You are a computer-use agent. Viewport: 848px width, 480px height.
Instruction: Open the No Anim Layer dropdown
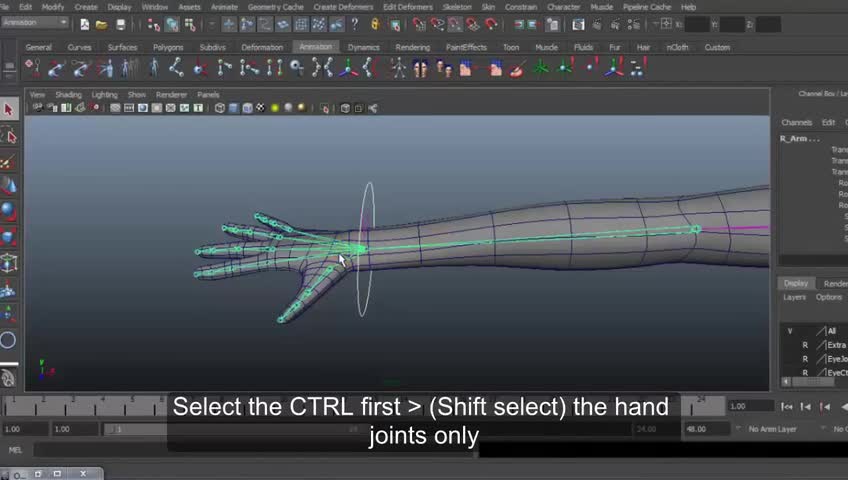(x=772, y=429)
